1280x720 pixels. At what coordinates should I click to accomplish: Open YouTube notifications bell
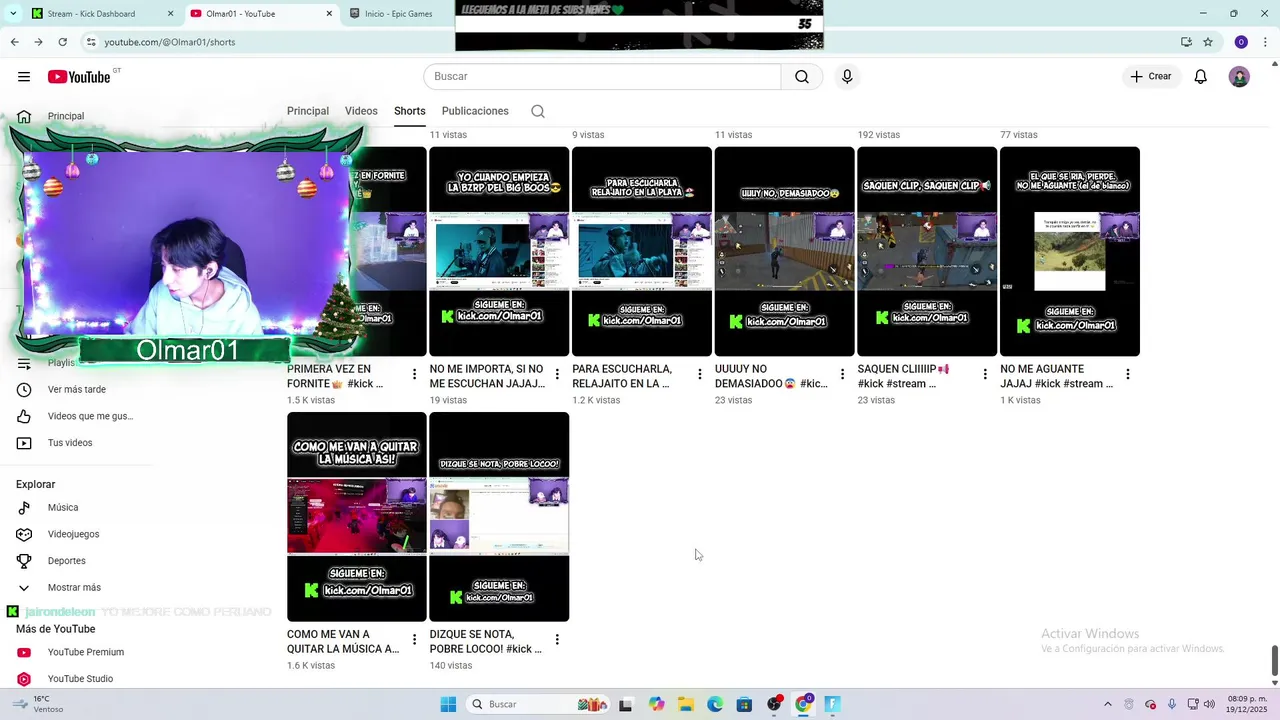tap(1201, 77)
